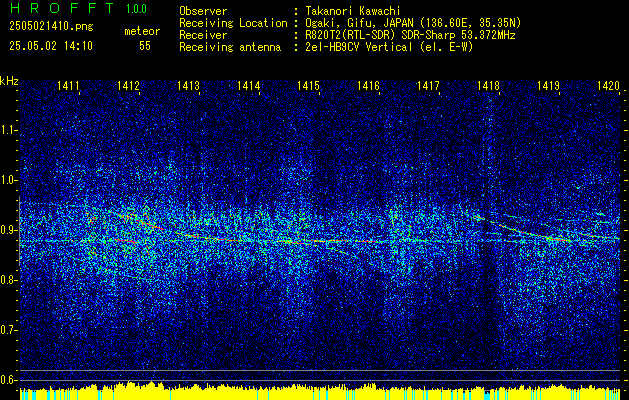Click the R820T2(RTL-SDR) SDR-Sharp 53.372MHz text
The height and width of the screenshot is (400, 629).
[410, 35]
